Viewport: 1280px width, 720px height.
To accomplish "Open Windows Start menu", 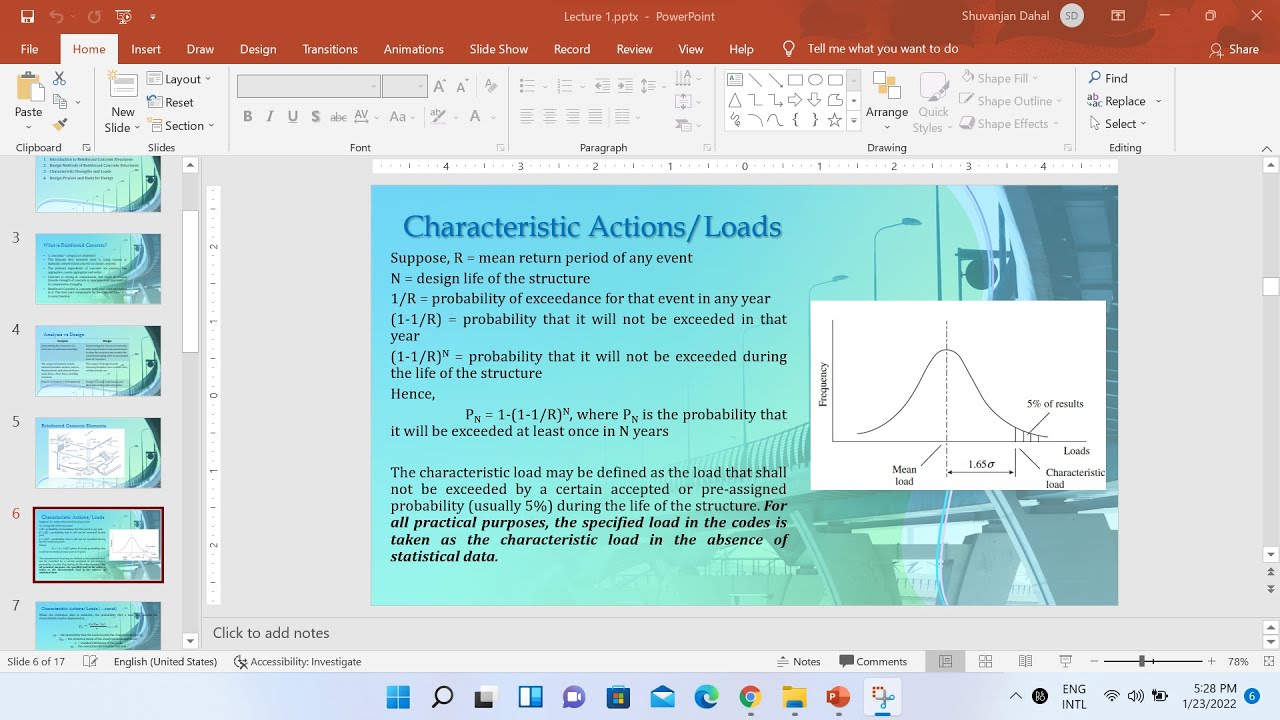I will pos(397,697).
